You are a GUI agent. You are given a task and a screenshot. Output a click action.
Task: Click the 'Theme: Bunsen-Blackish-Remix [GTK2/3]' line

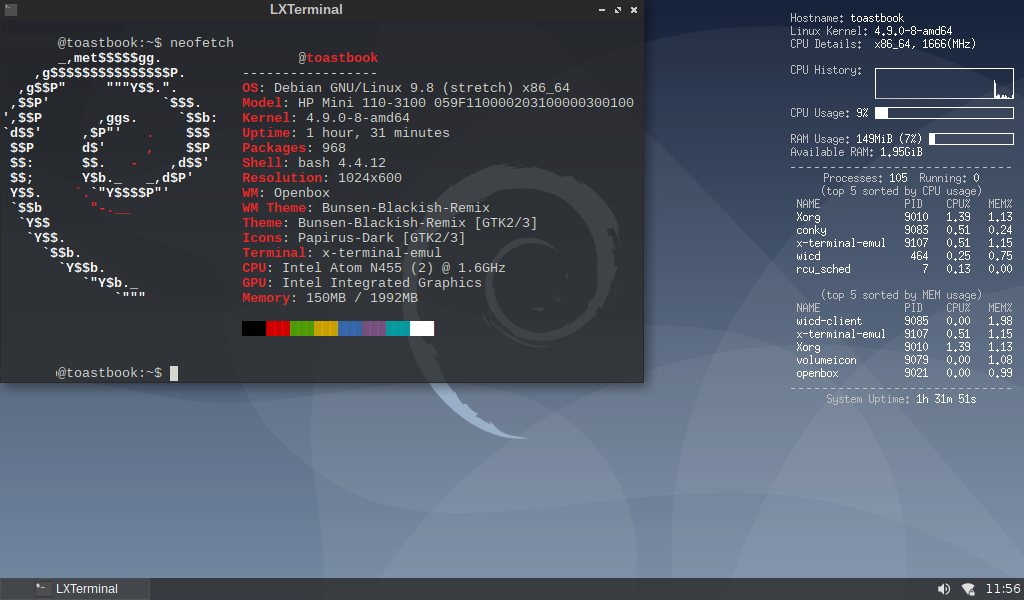pos(390,223)
